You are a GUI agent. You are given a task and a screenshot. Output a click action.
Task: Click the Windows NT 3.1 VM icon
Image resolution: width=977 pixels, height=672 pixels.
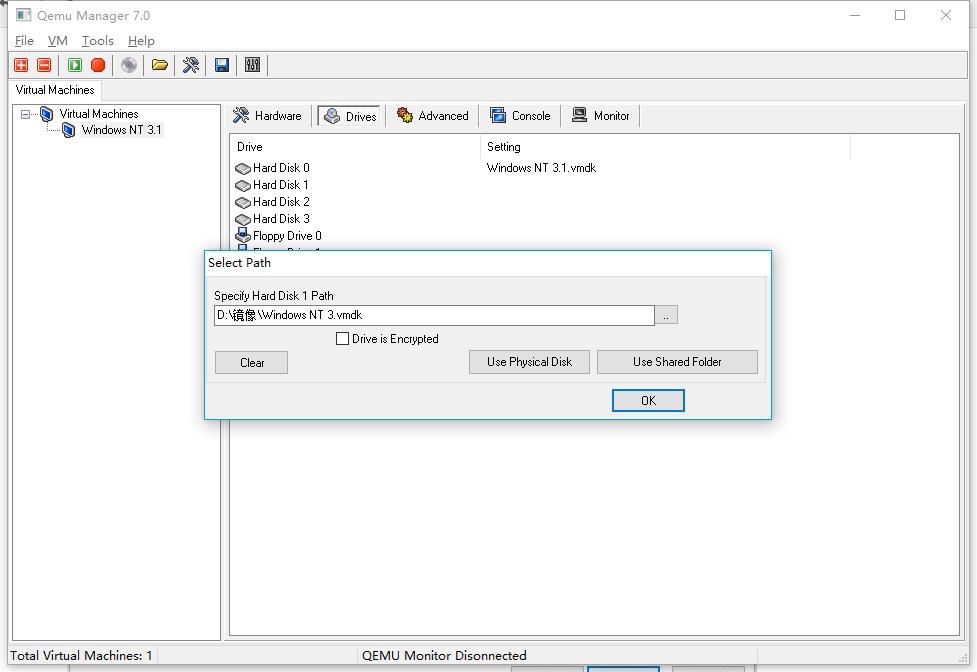tap(69, 130)
